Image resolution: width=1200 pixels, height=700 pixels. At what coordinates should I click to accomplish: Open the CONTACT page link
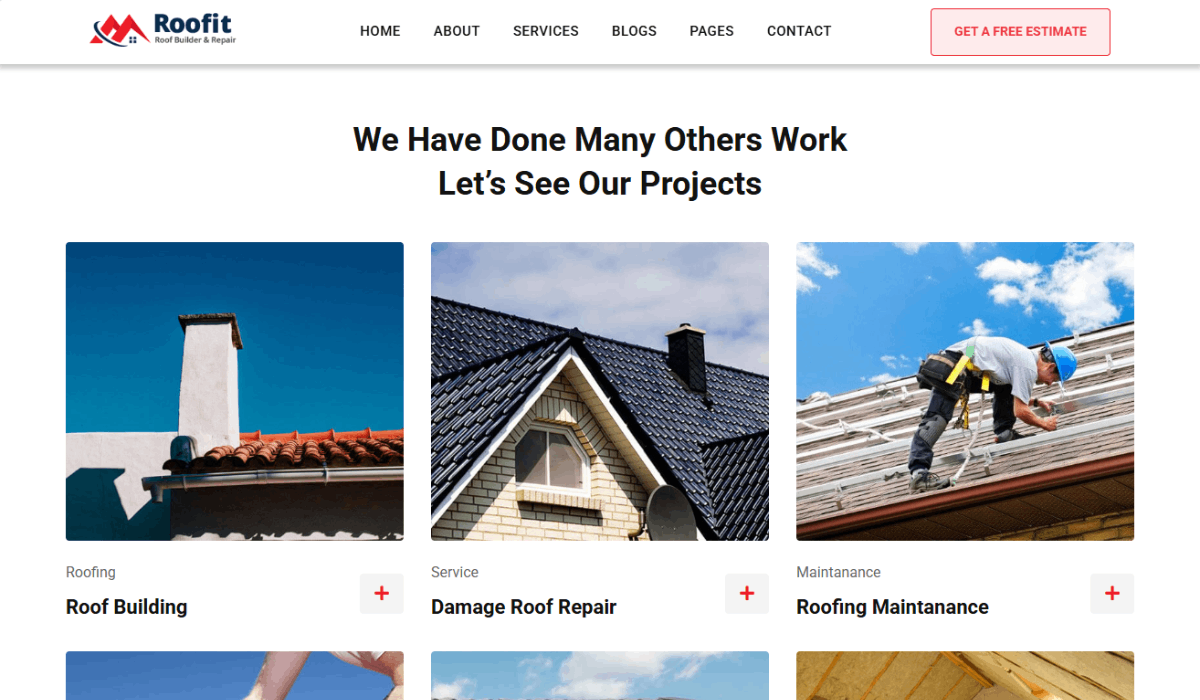tap(799, 31)
